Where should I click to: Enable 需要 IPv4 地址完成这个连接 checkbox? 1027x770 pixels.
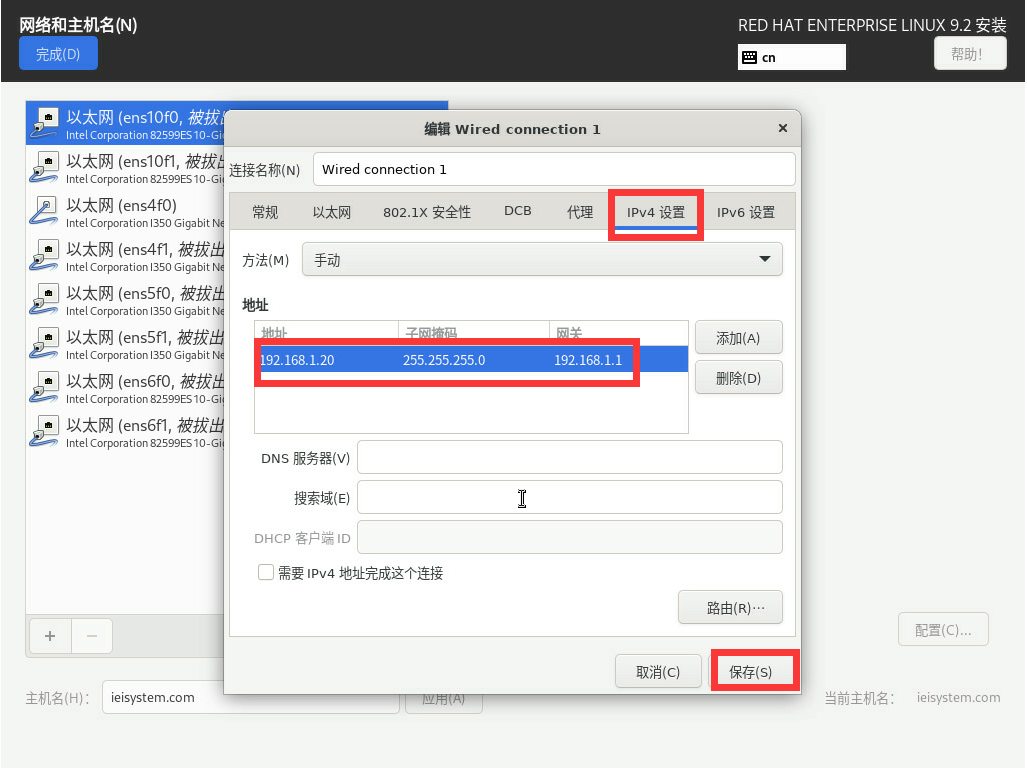tap(266, 573)
